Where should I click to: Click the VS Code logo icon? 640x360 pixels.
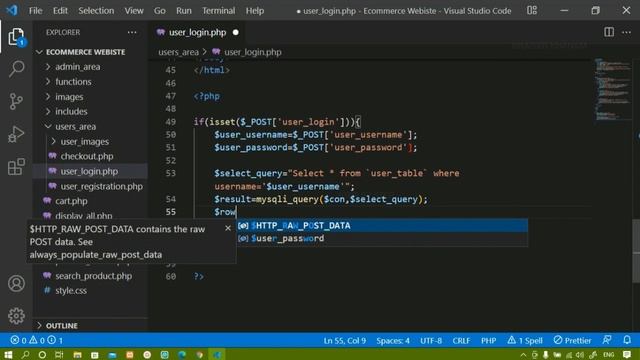pyautogui.click(x=12, y=10)
